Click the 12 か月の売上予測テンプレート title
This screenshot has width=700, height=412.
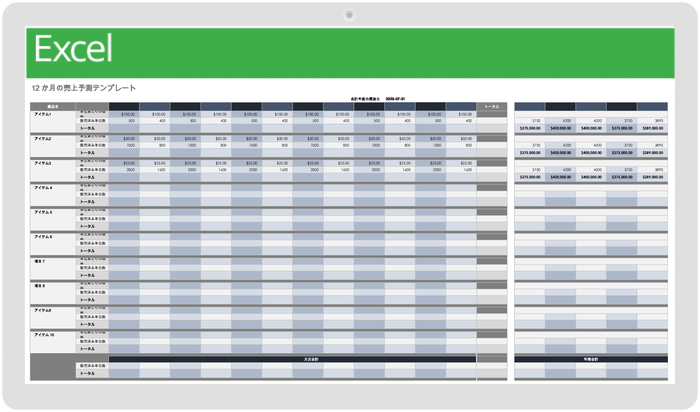click(x=84, y=88)
